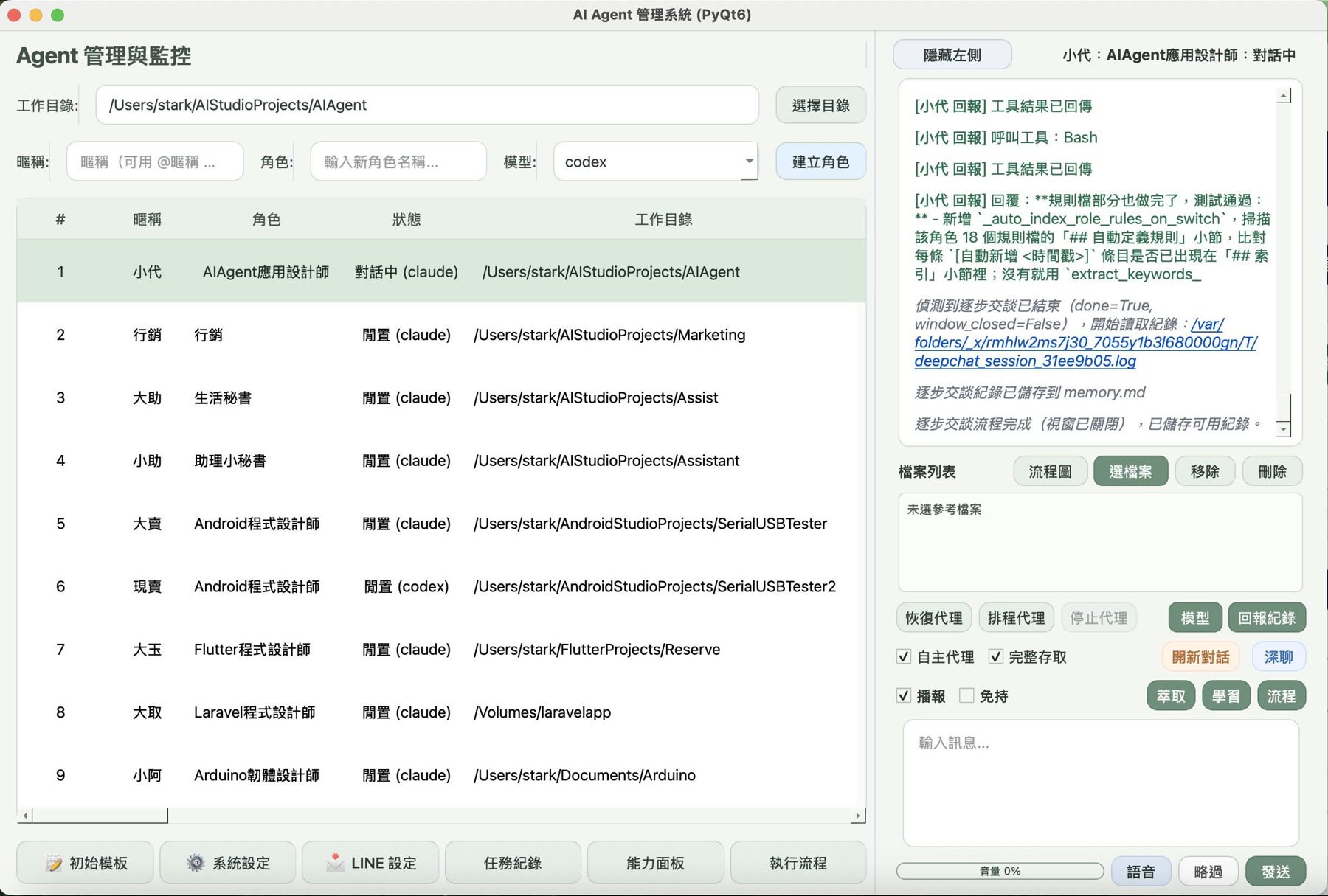Viewport: 1328px width, 896px height.
Task: Click the 音量 0% volume bar
Action: [1000, 871]
